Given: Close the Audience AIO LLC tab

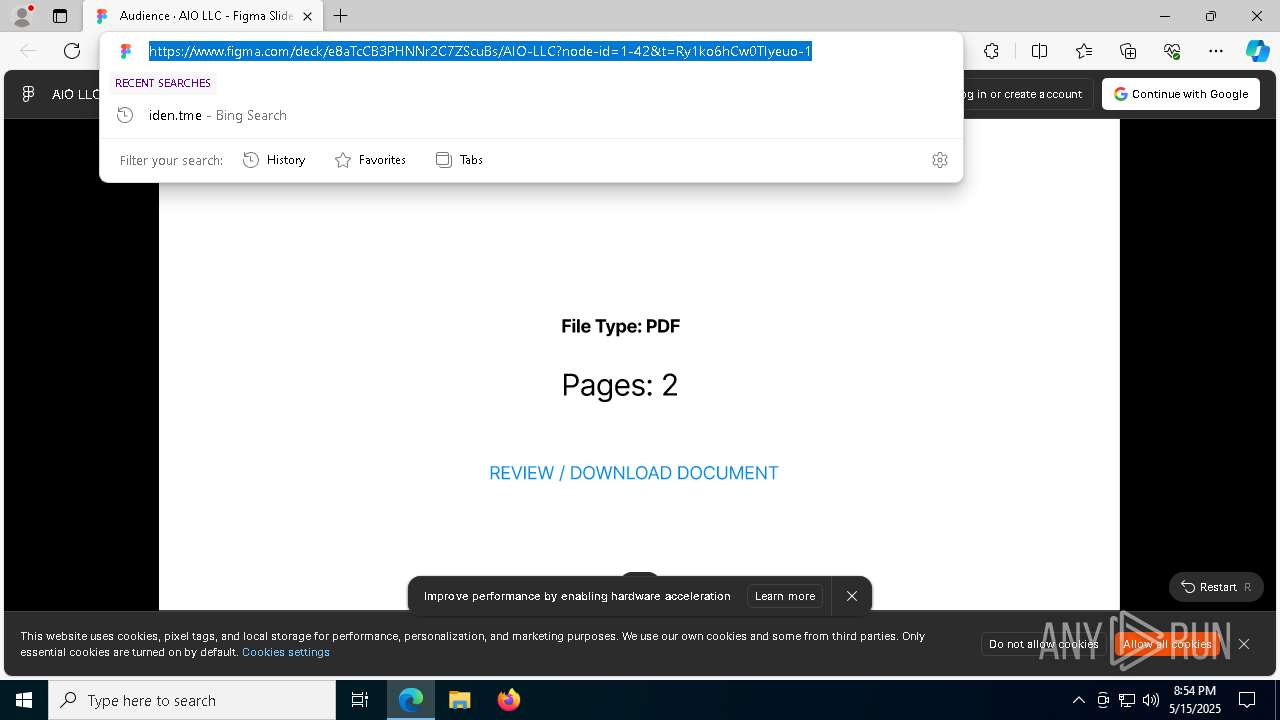Looking at the screenshot, I should (307, 16).
